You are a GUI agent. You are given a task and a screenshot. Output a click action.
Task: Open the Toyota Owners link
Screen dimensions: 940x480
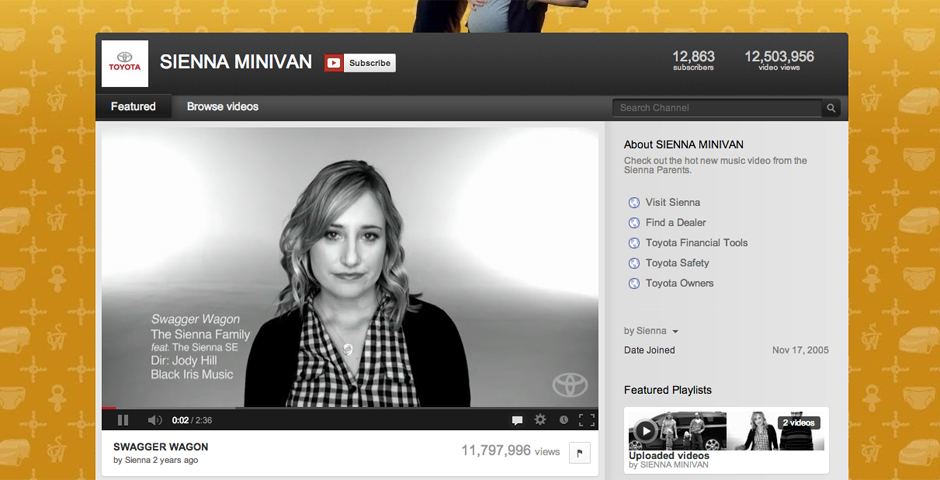pyautogui.click(x=680, y=283)
